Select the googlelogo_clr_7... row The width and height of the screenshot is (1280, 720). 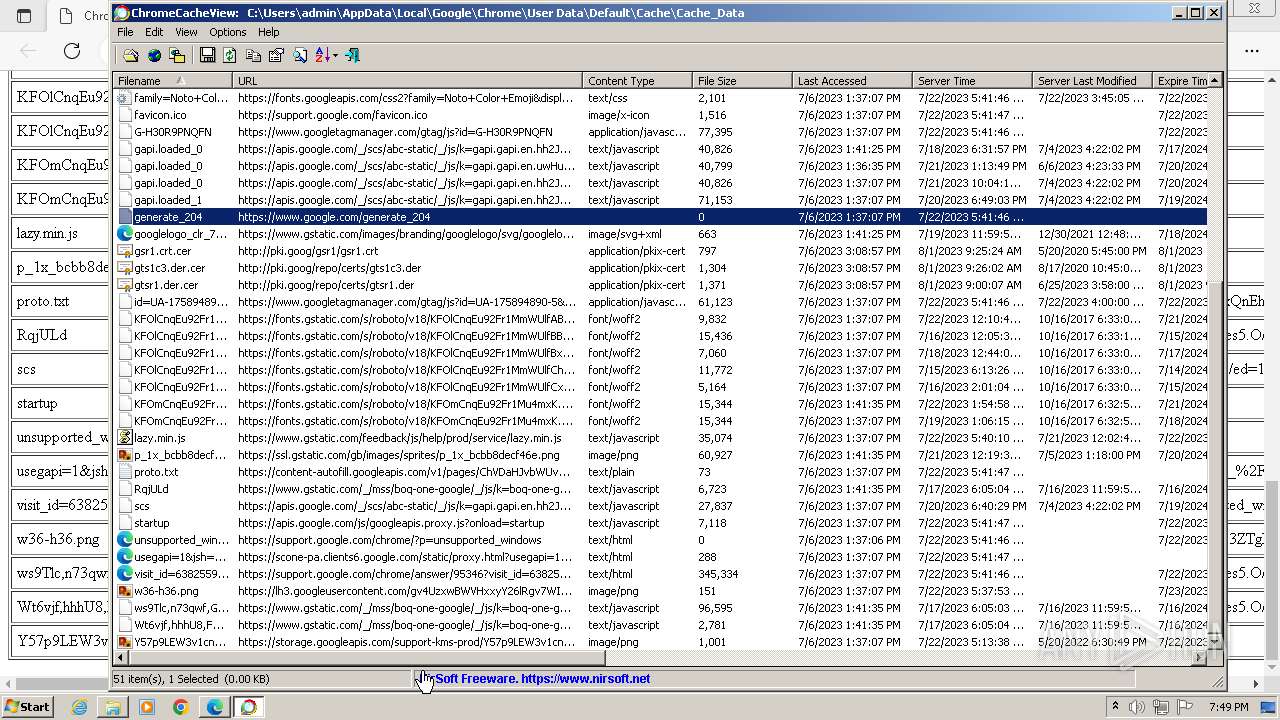click(660, 234)
